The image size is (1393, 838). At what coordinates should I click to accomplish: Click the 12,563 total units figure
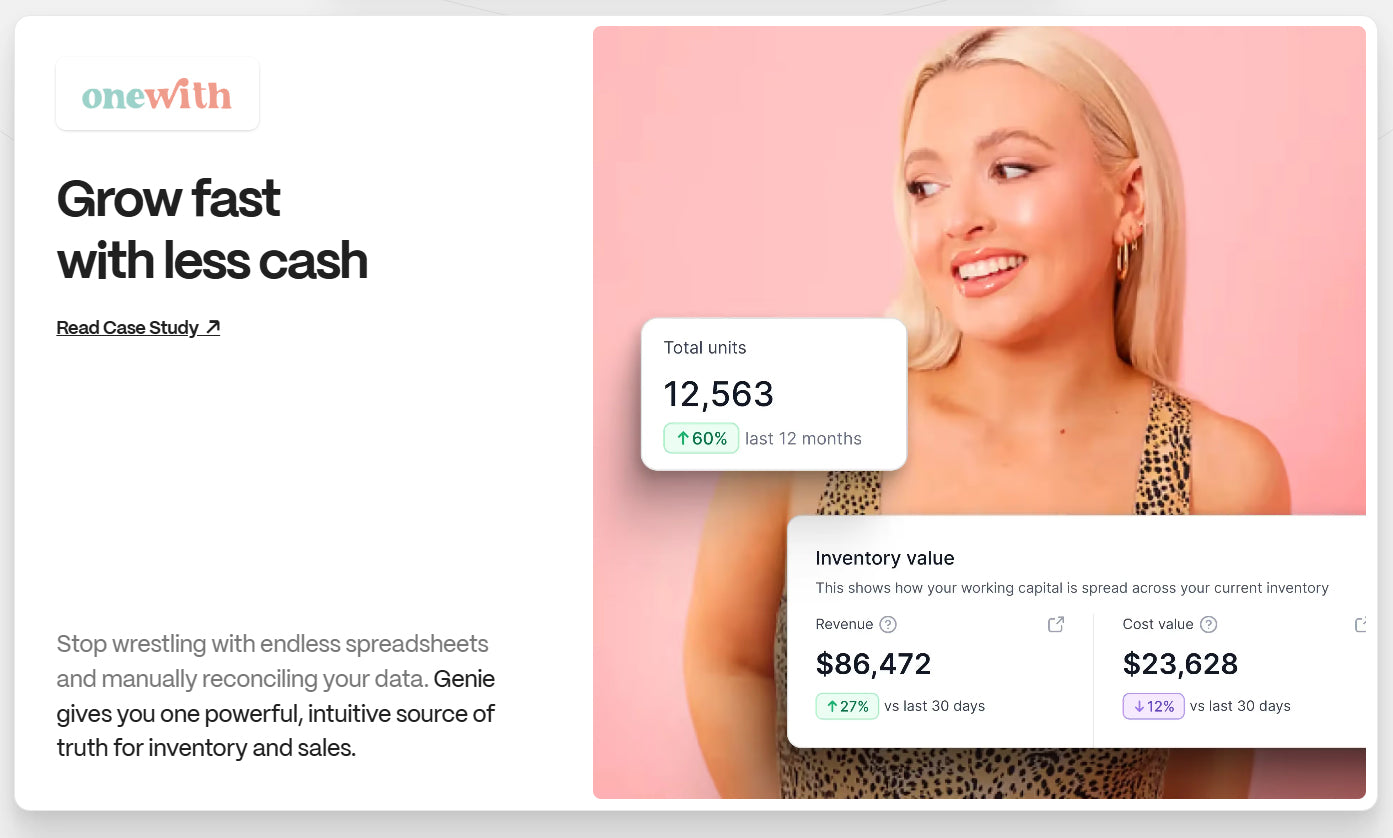point(719,394)
